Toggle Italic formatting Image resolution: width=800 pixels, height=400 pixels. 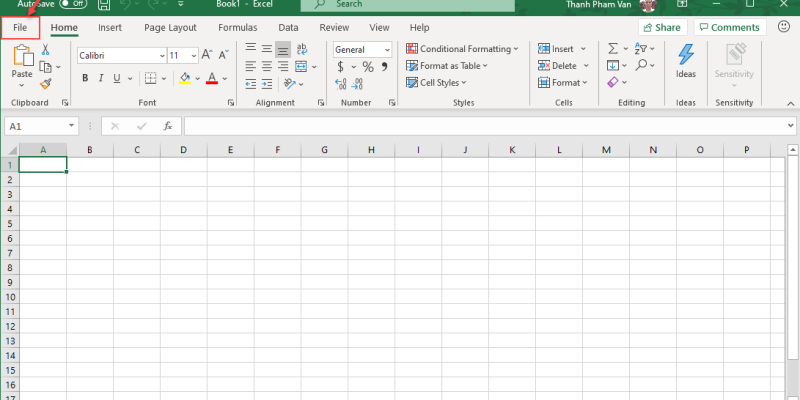[102, 78]
